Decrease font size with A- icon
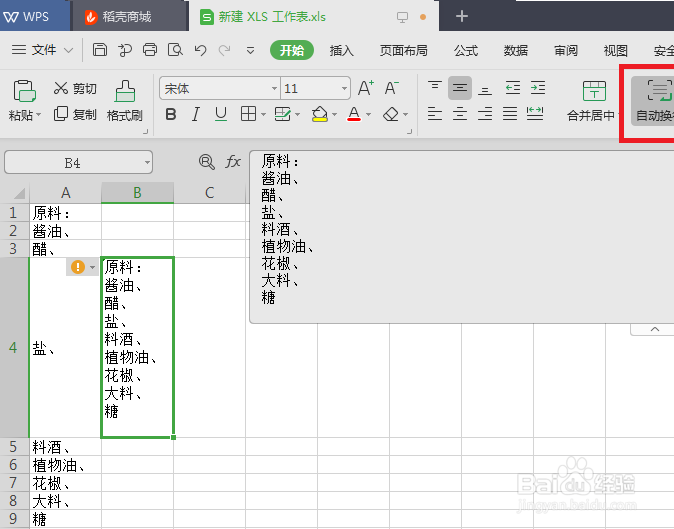674x529 pixels. [x=392, y=88]
